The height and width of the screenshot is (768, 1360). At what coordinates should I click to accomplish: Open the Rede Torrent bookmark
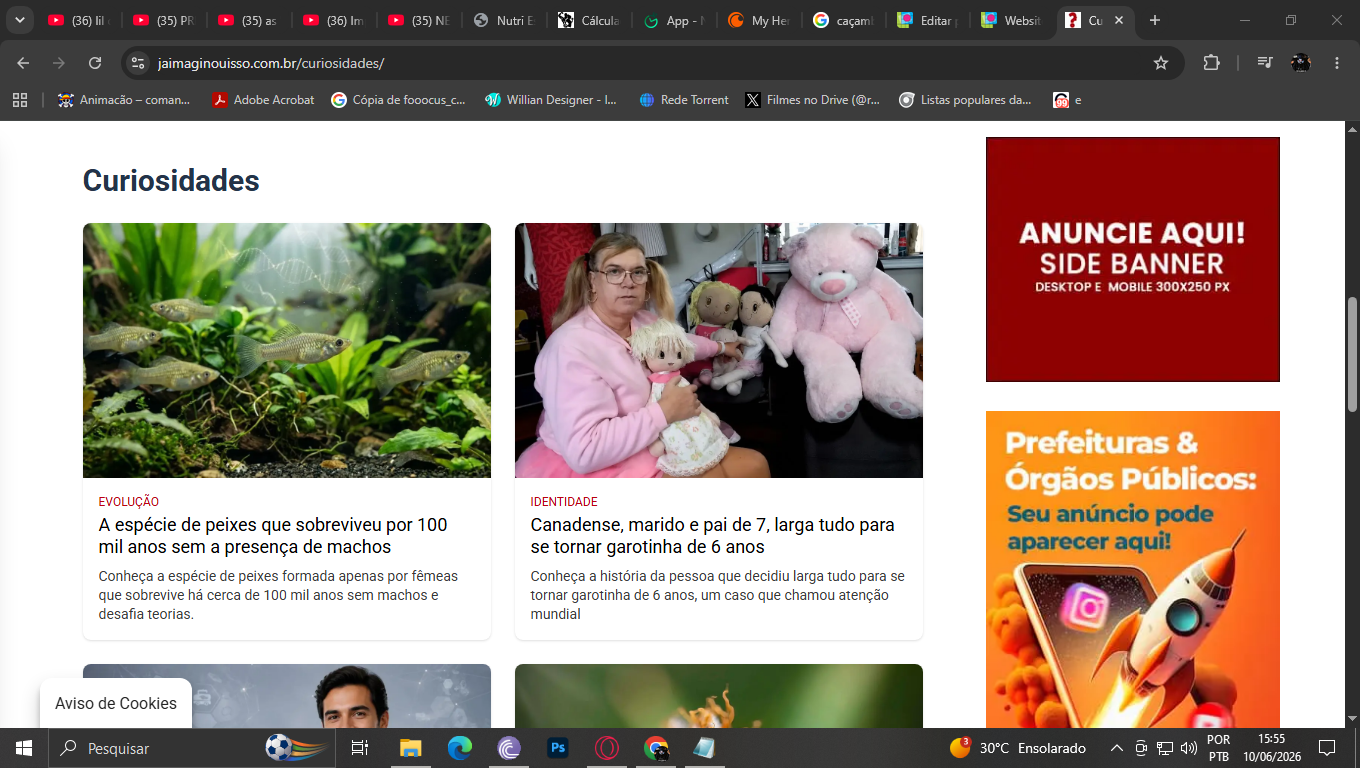click(x=684, y=100)
